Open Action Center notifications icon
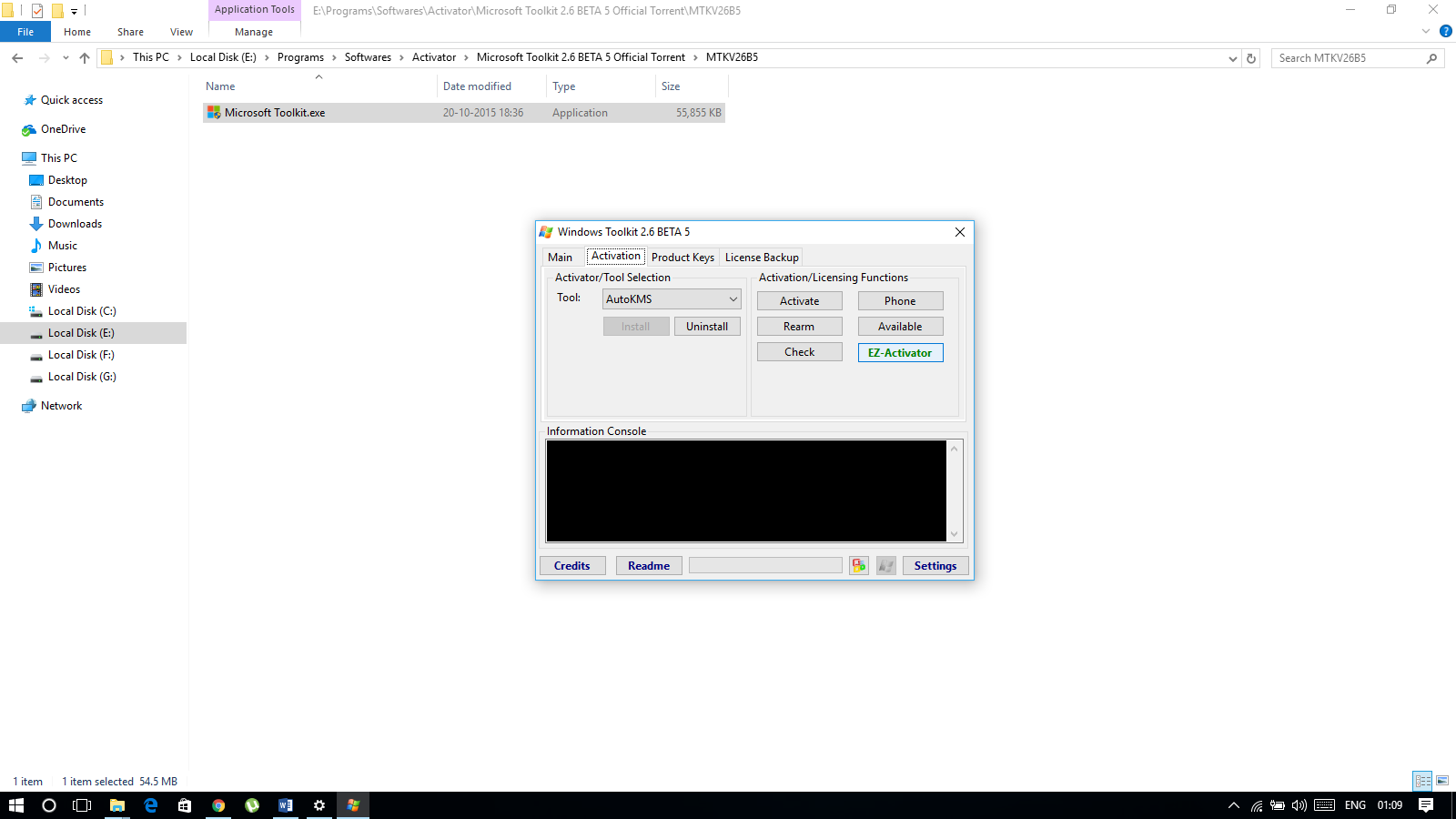 (x=1426, y=805)
